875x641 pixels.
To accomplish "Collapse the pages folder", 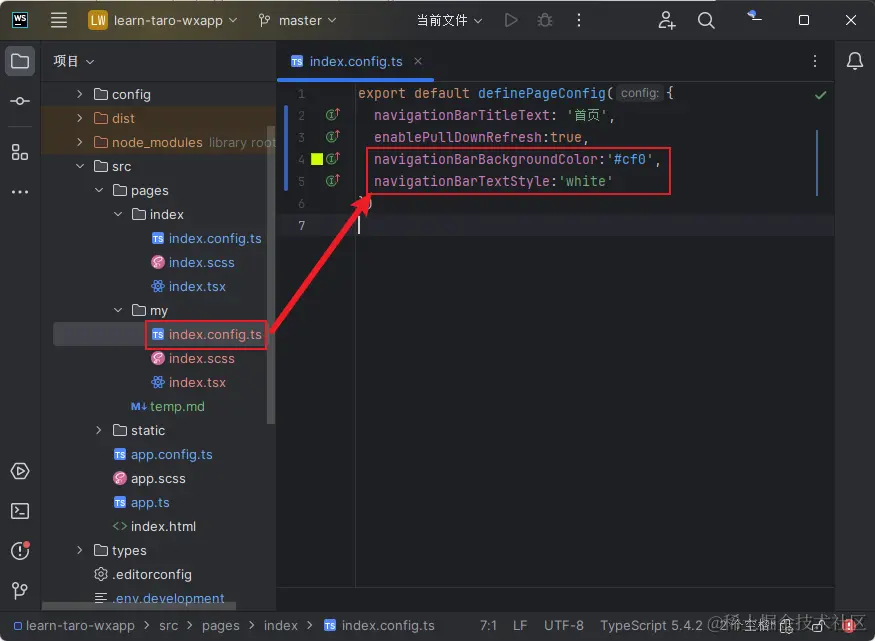I will [99, 190].
